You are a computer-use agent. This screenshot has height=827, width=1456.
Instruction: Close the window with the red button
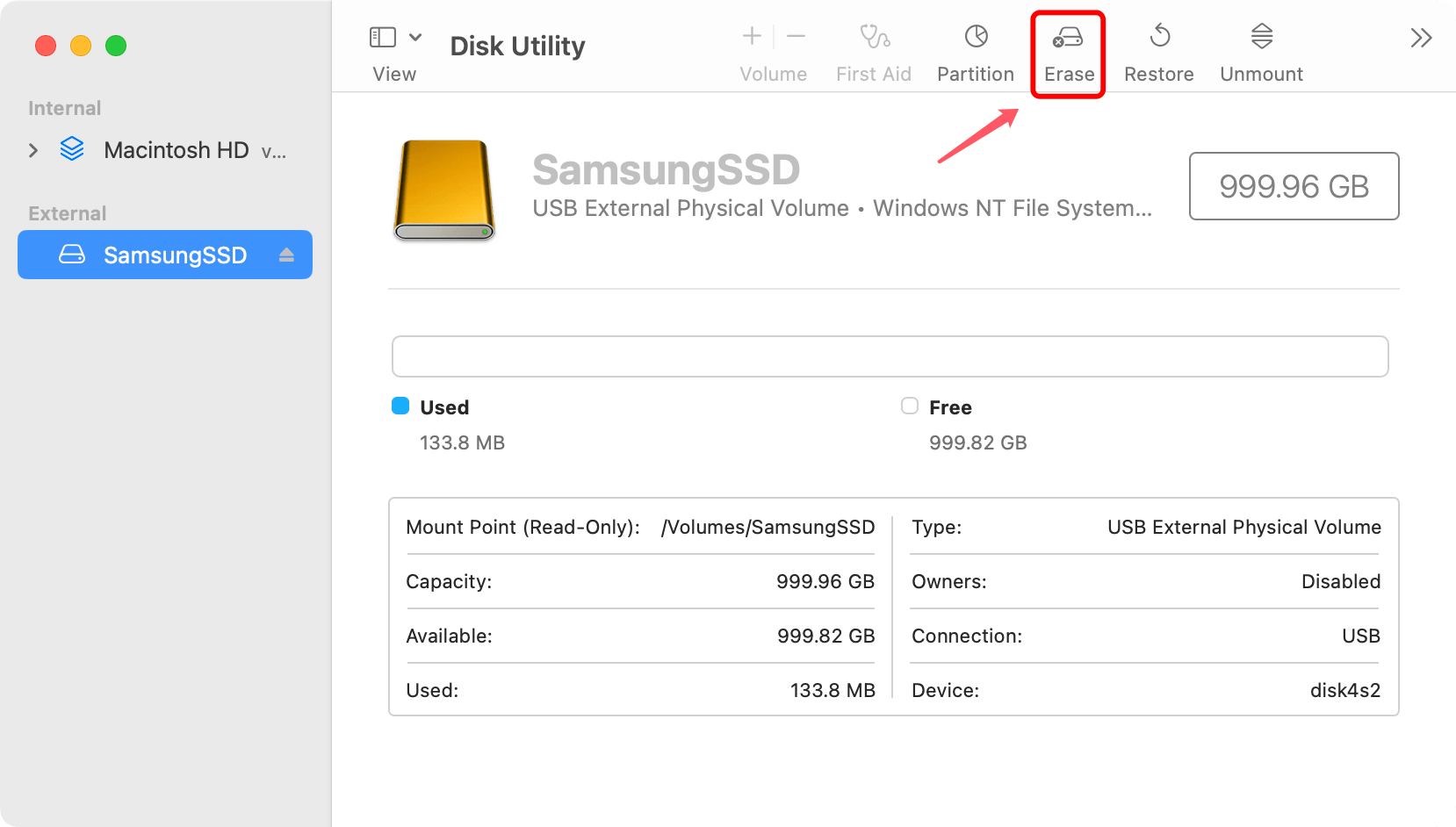tap(46, 46)
